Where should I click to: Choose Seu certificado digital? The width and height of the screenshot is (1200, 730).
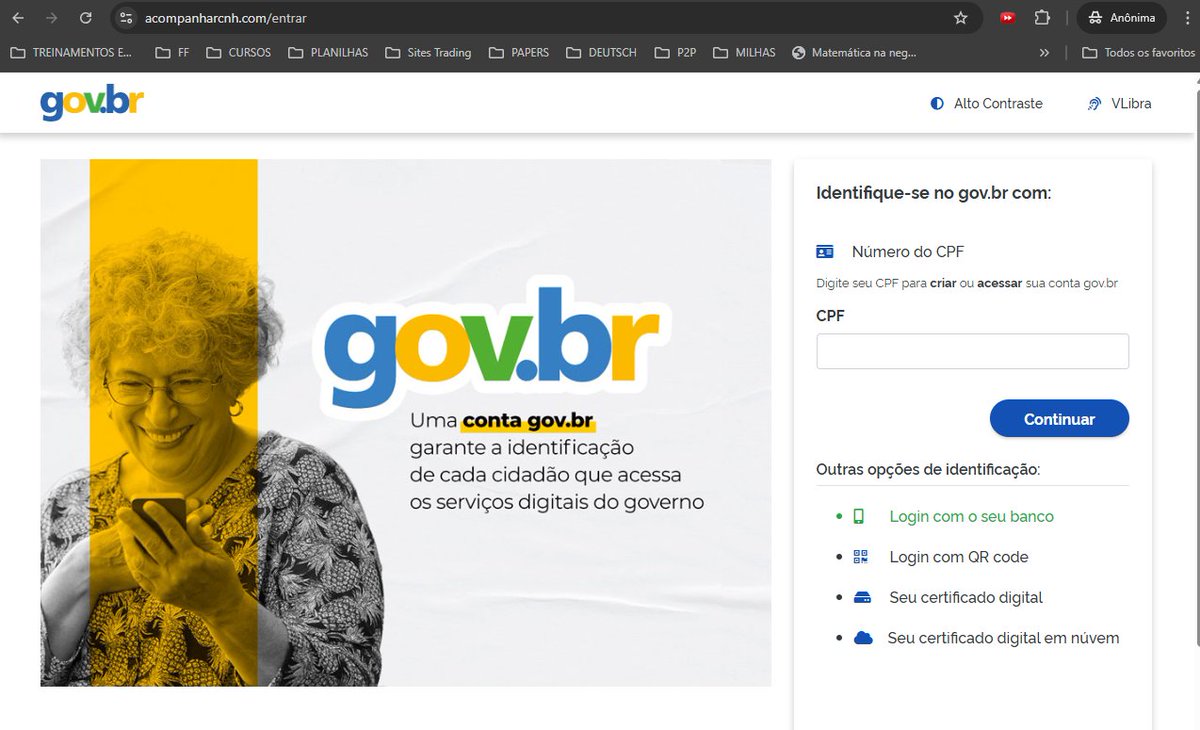click(x=966, y=597)
